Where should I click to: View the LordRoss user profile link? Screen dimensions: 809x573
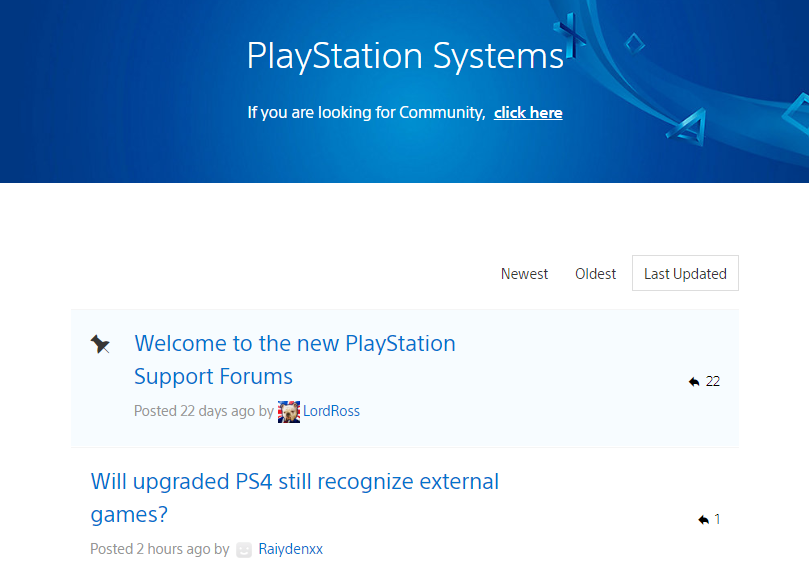[331, 411]
